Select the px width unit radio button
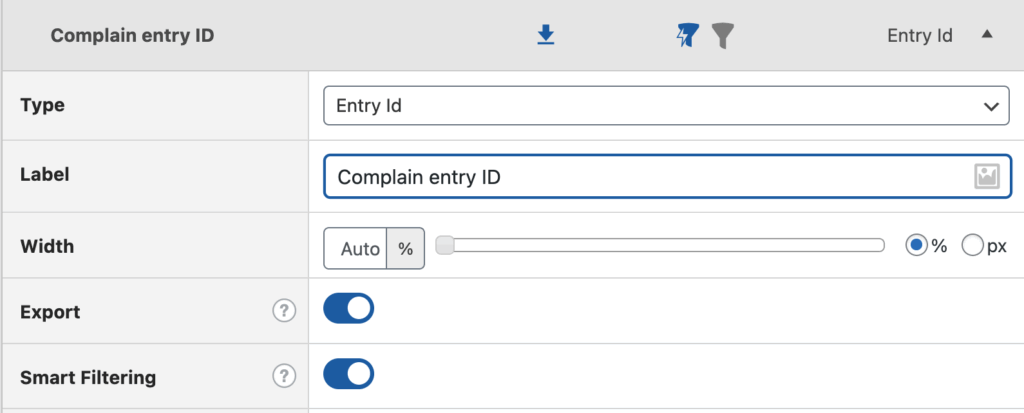This screenshot has width=1024, height=413. click(972, 246)
